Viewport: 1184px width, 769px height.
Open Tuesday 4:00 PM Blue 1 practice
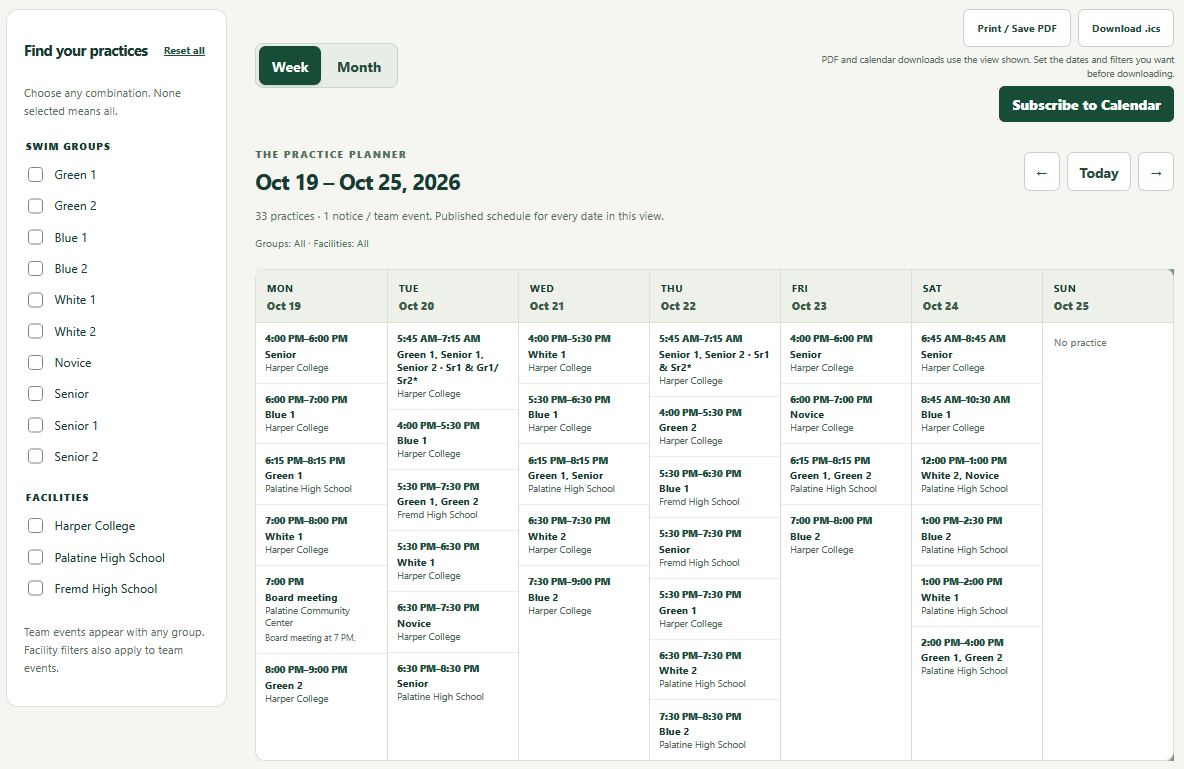(453, 440)
